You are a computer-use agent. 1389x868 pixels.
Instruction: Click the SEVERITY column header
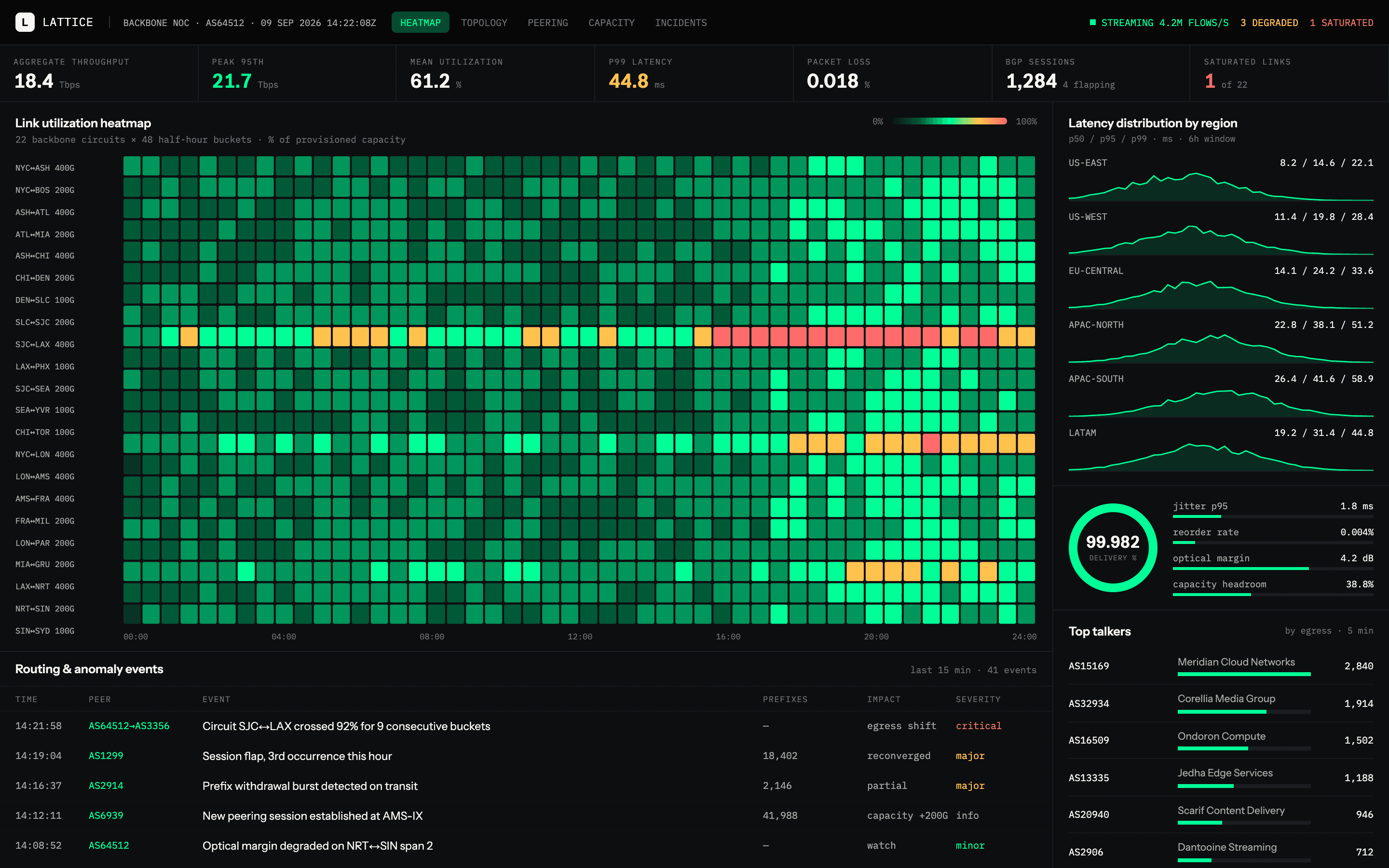978,699
